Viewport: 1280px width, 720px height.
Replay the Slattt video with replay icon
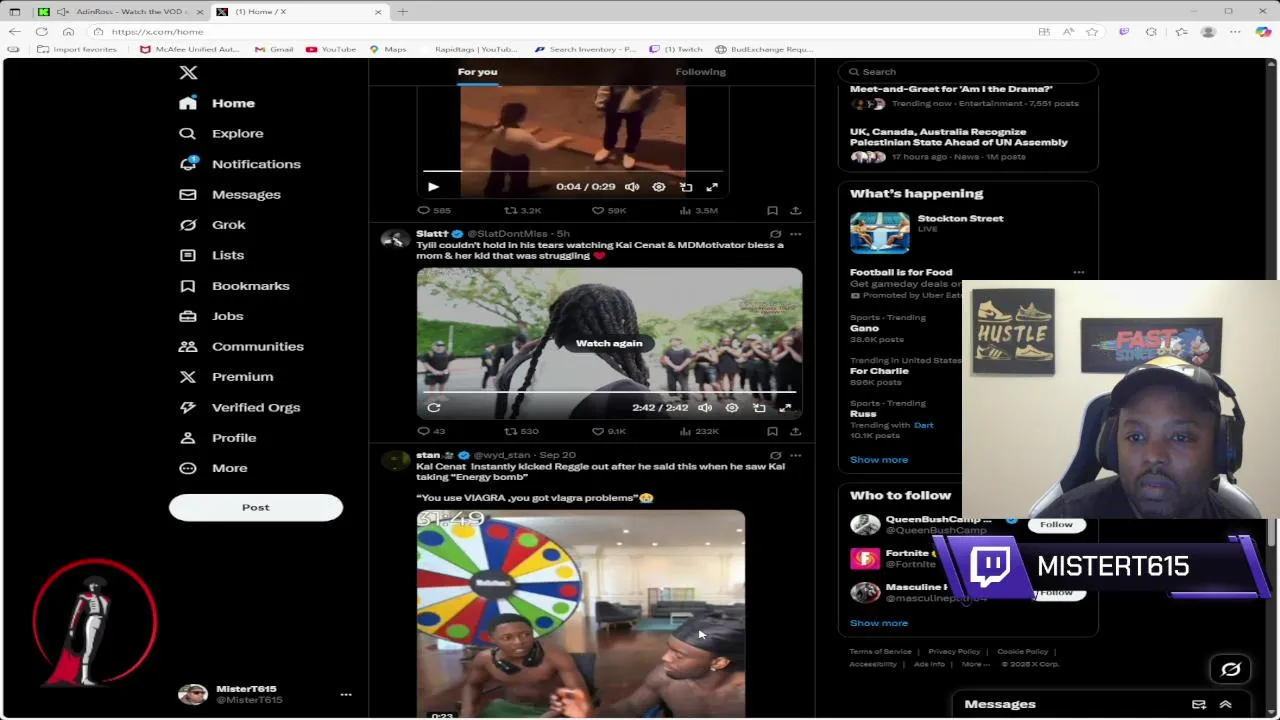434,407
